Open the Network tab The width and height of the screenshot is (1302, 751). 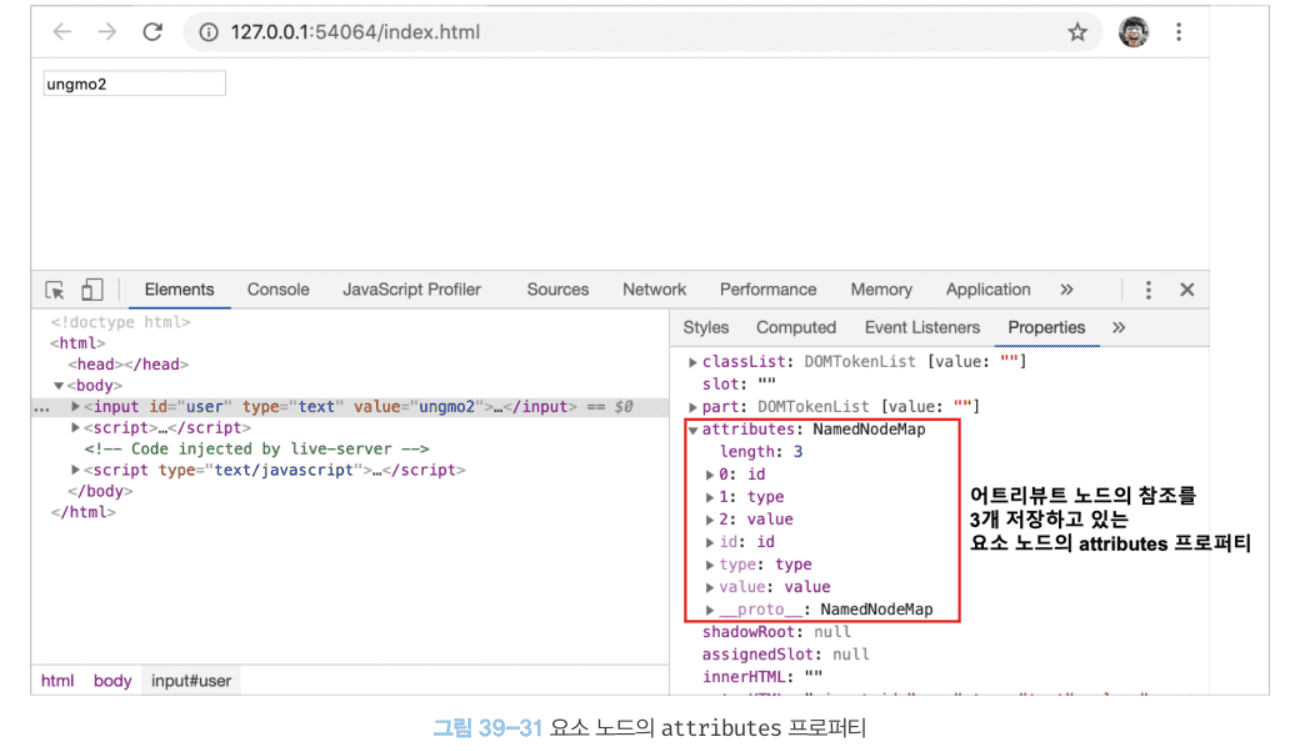[654, 290]
